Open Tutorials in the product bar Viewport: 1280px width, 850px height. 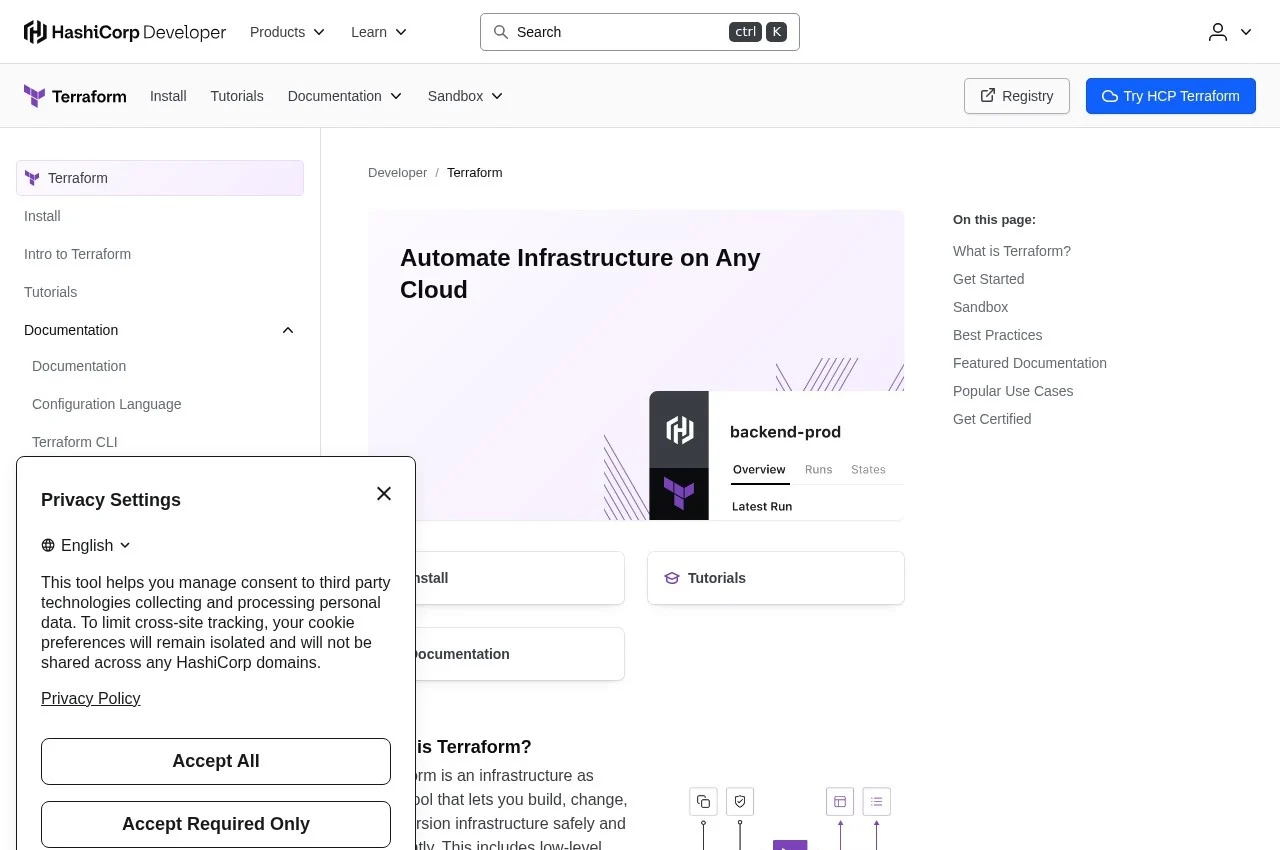click(237, 96)
